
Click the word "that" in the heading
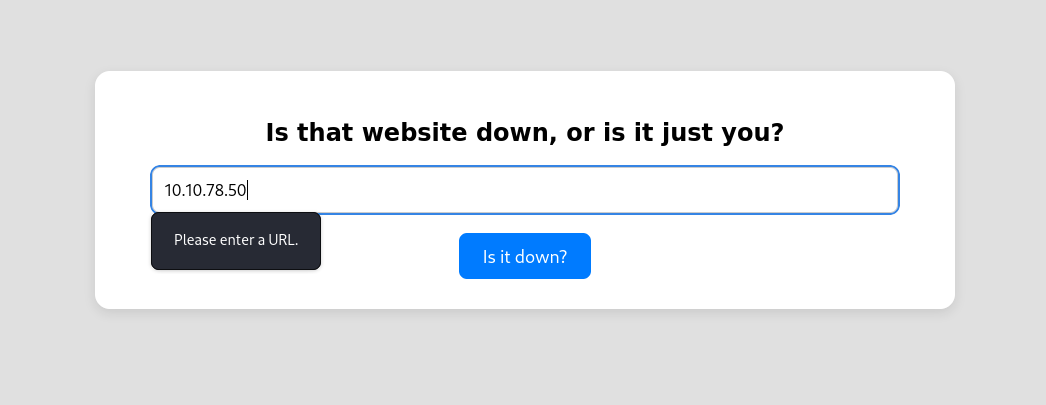tap(325, 133)
